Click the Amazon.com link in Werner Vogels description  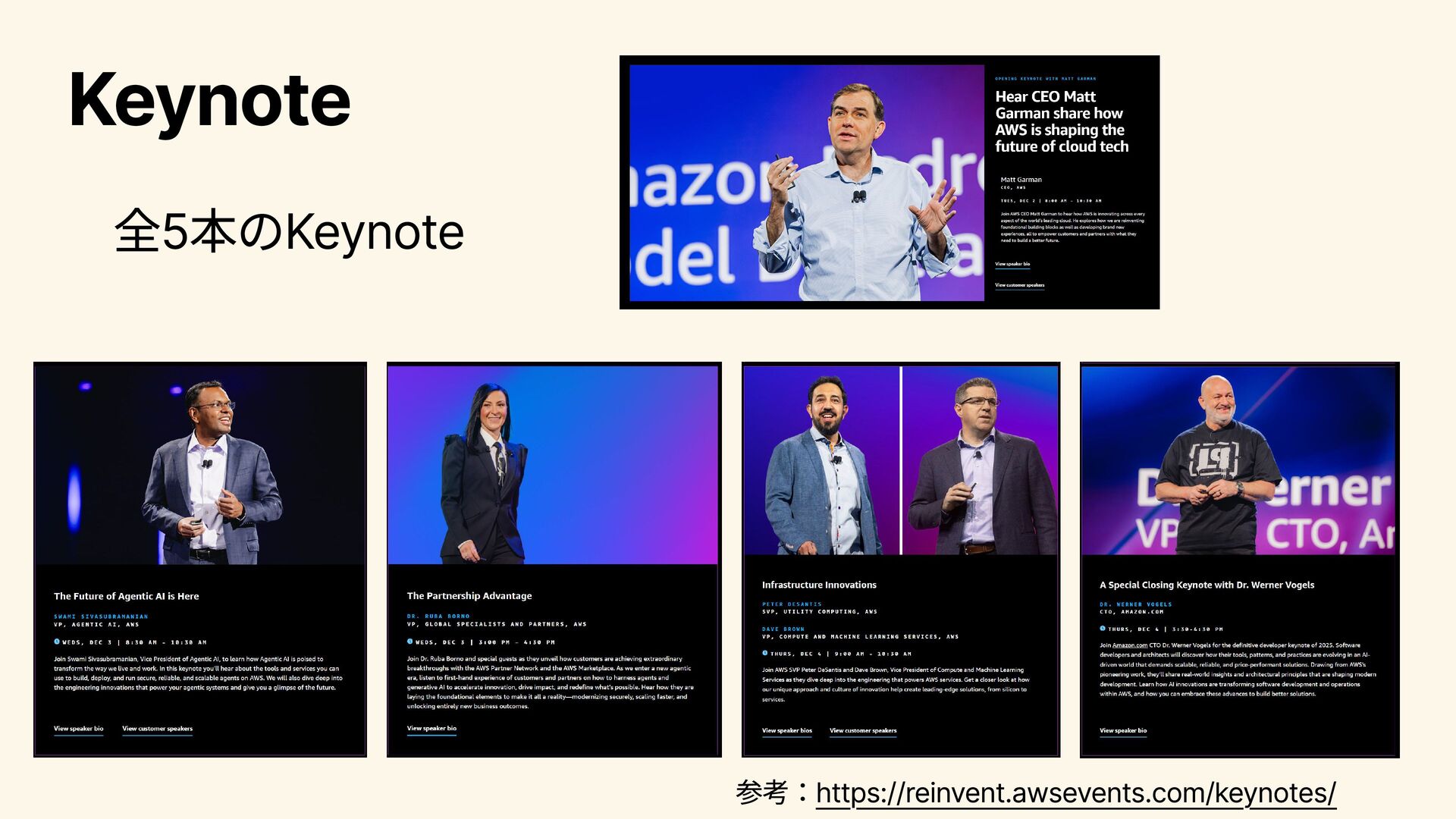pos(1130,645)
